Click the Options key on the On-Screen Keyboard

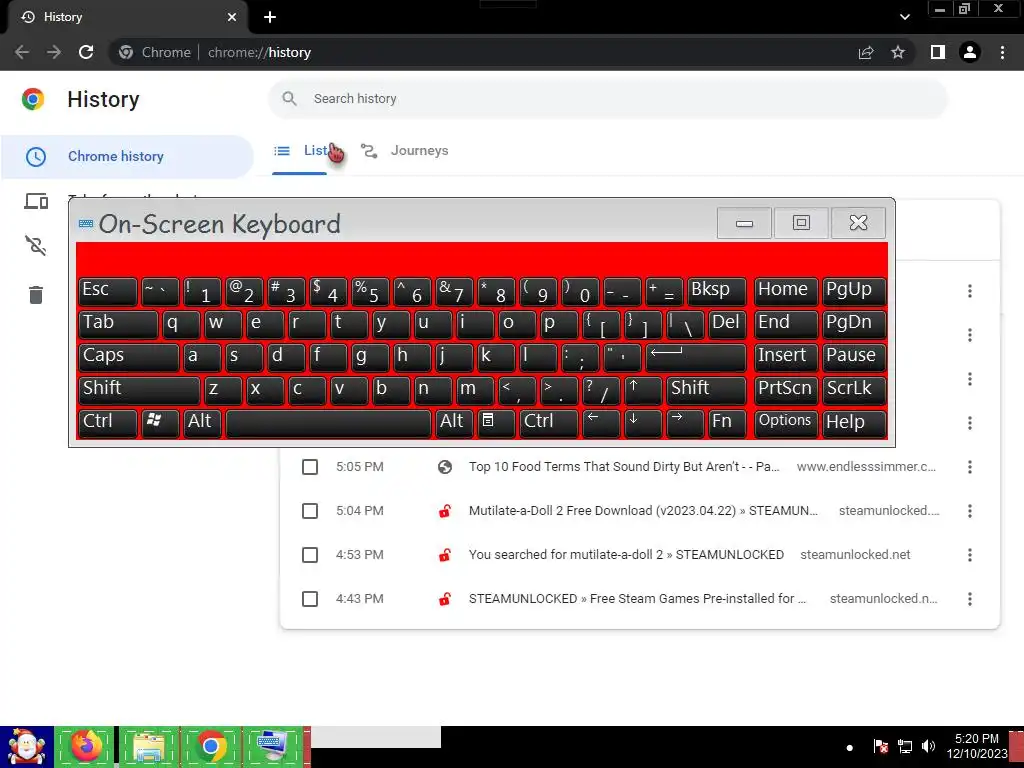786,423
